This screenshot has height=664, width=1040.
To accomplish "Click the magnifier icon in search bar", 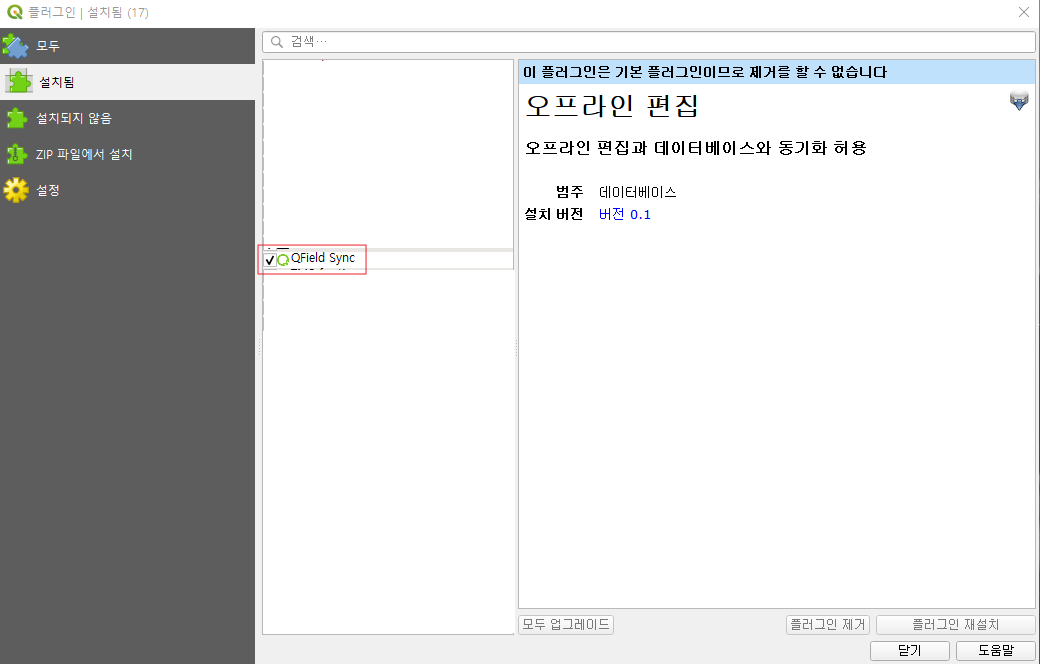I will coord(274,41).
